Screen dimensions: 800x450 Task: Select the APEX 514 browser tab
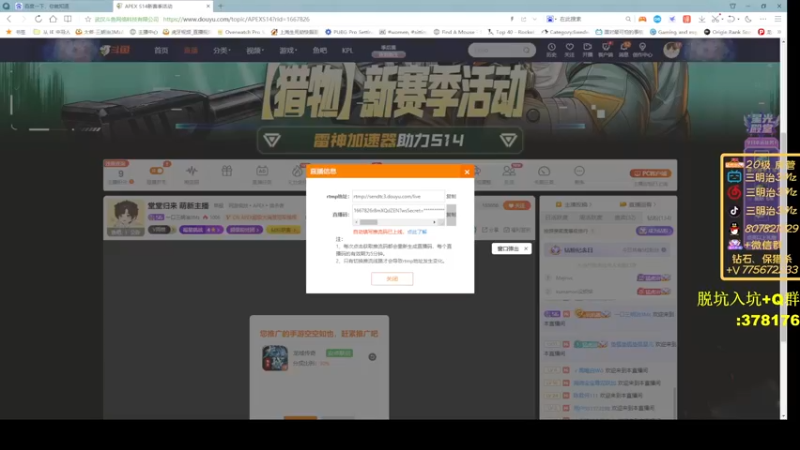click(x=163, y=6)
